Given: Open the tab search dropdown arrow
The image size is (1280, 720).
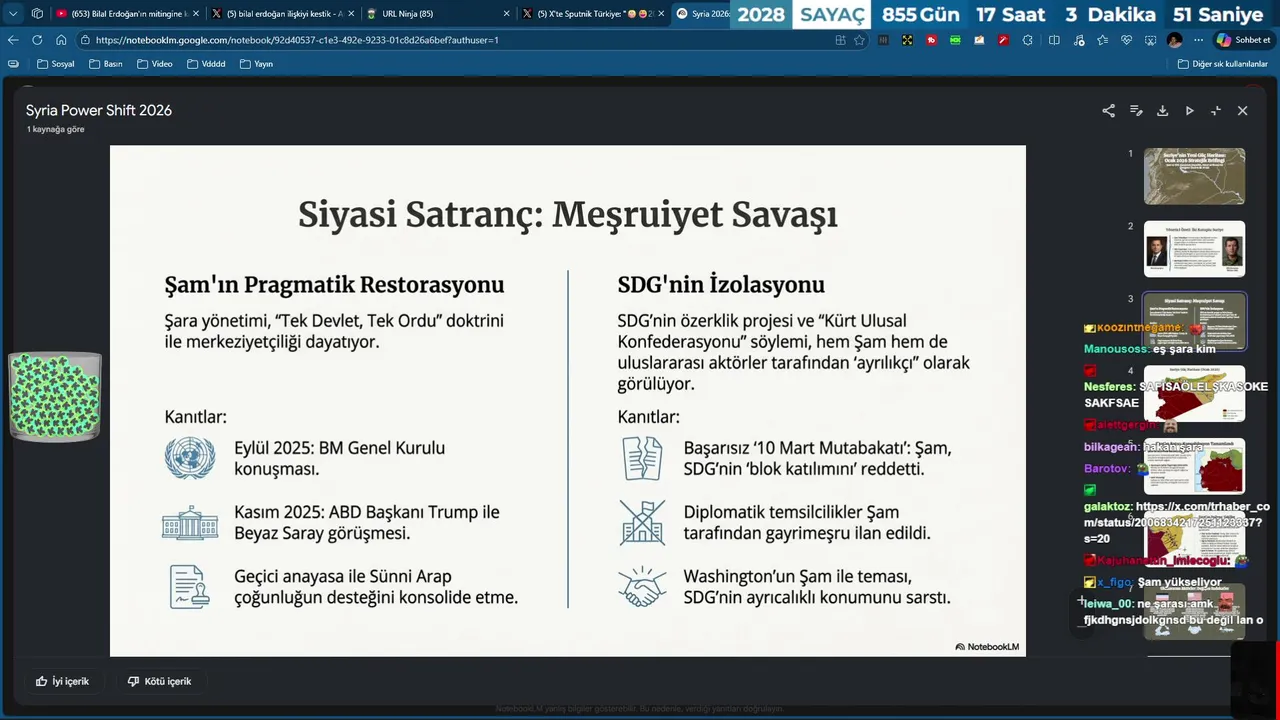Looking at the screenshot, I should click(x=13, y=14).
